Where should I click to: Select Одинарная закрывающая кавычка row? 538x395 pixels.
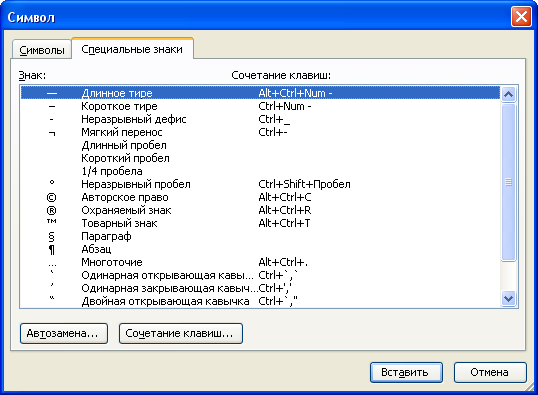260,289
